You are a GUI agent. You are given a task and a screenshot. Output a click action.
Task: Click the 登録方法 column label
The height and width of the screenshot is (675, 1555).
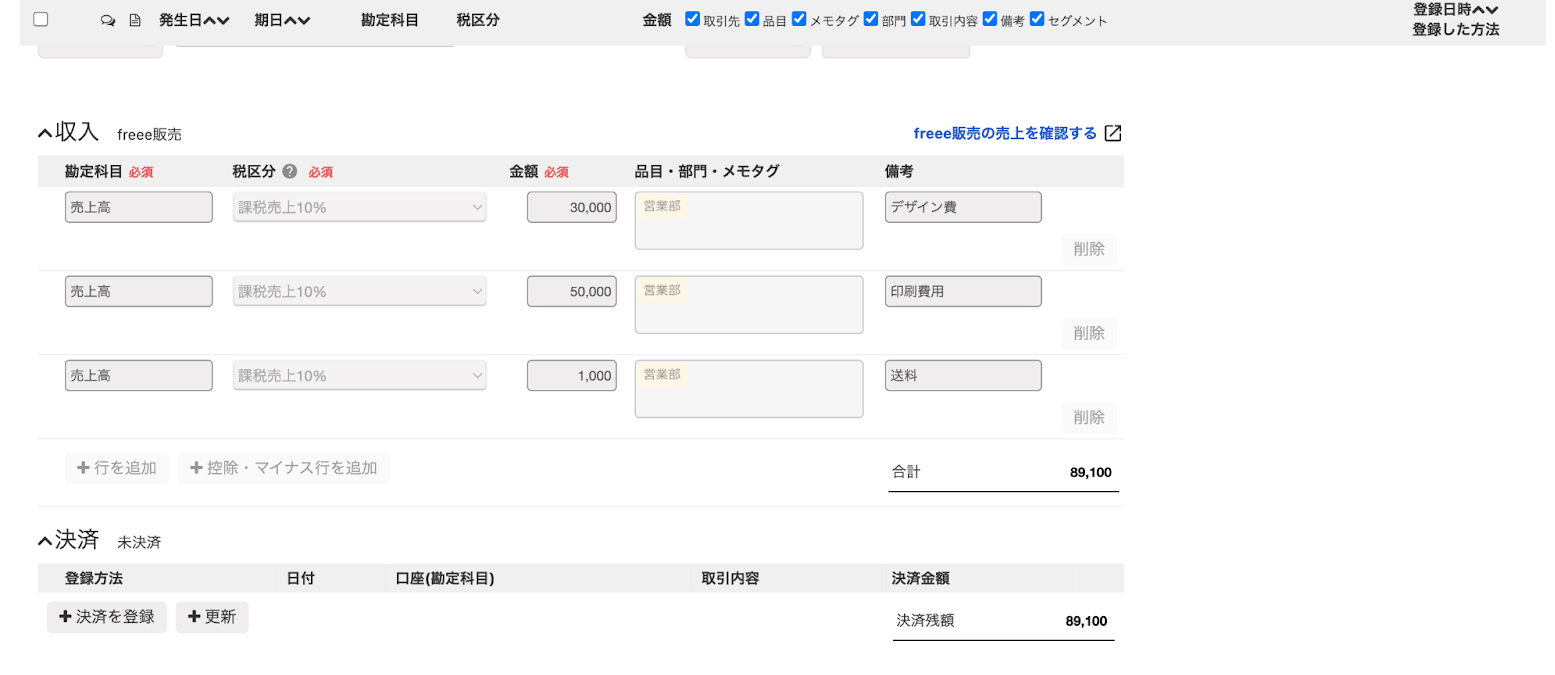coord(94,578)
